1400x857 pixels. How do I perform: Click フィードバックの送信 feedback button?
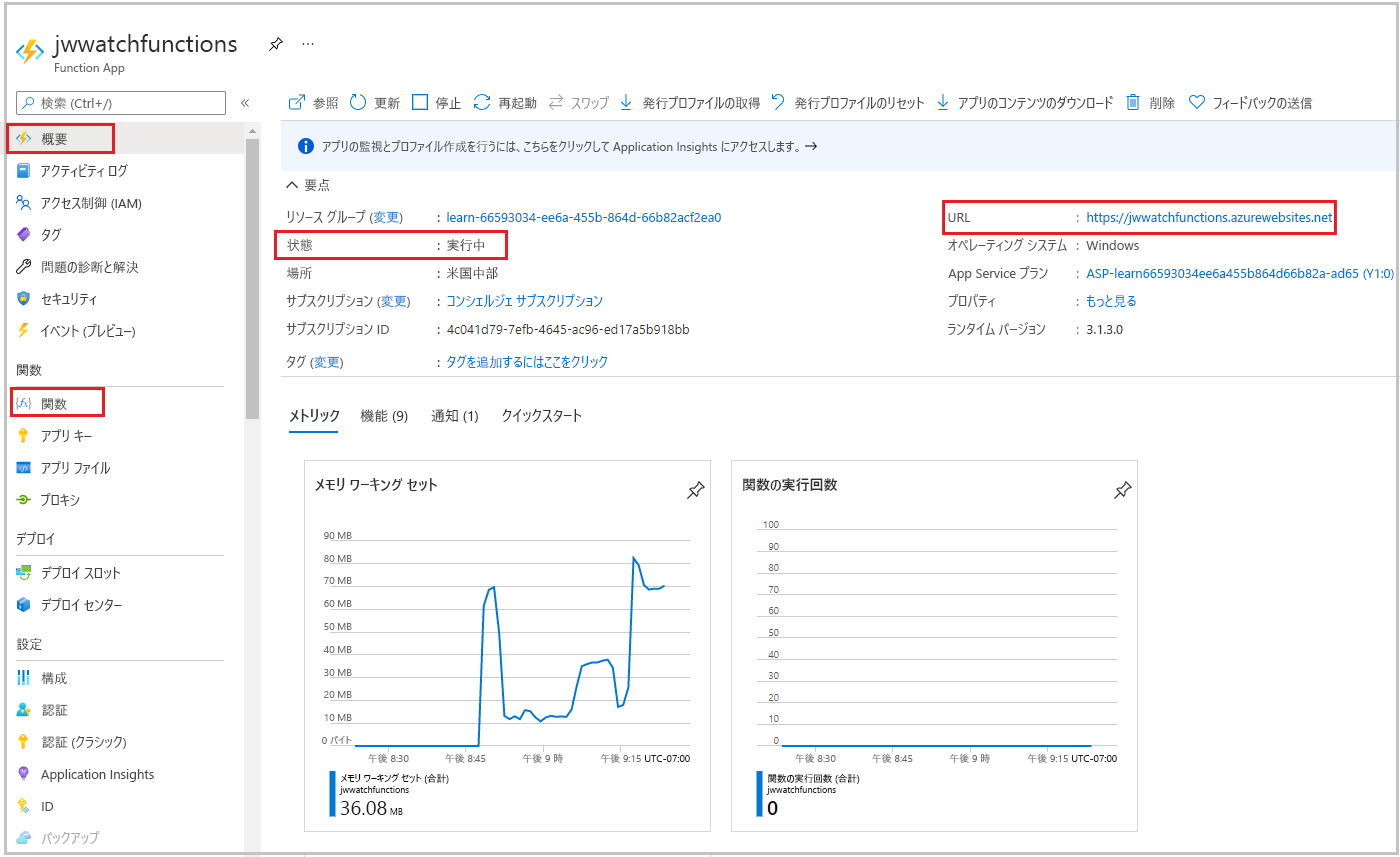1250,103
